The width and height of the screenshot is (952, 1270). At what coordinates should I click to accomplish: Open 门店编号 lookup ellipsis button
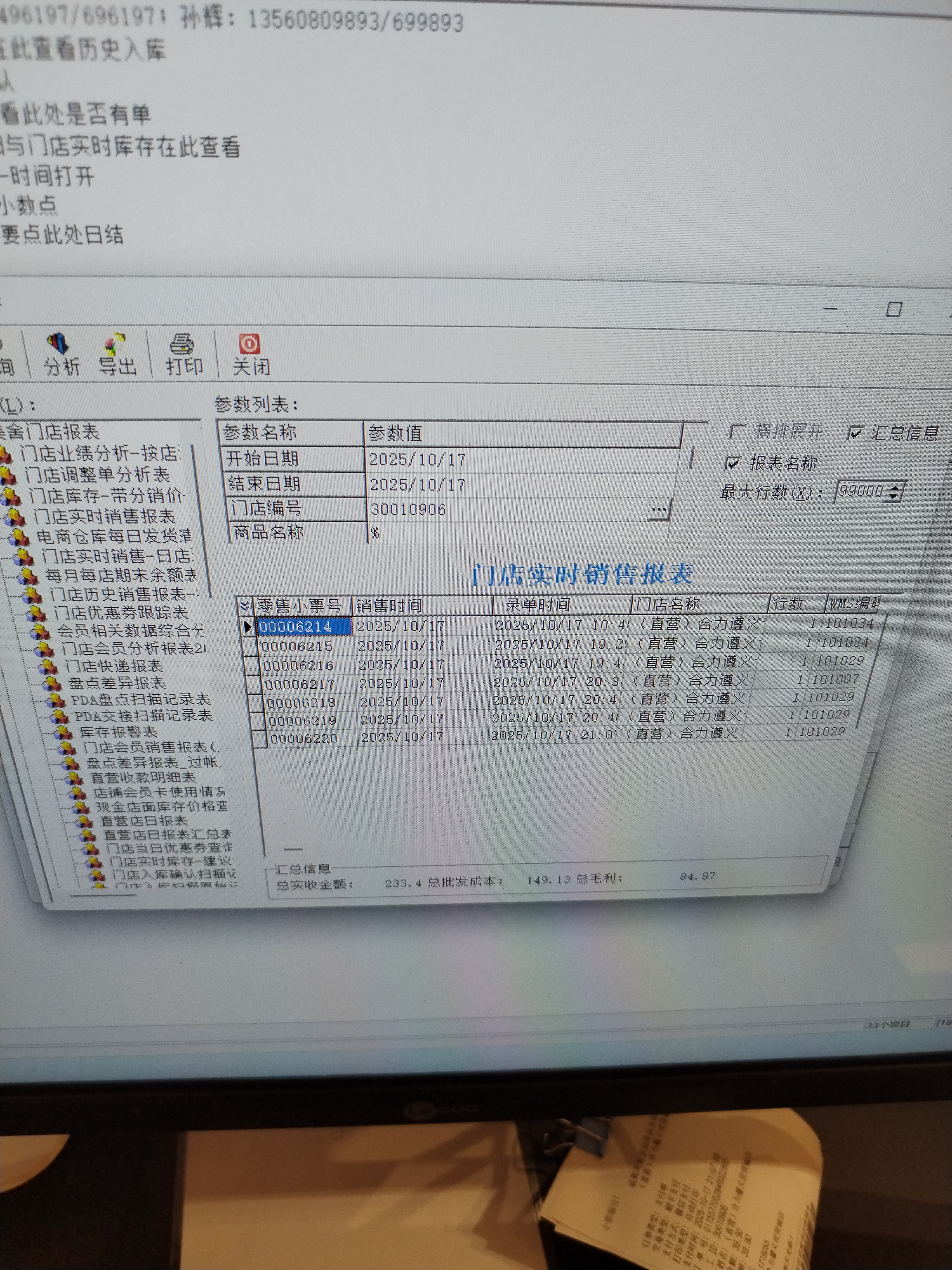[x=659, y=509]
